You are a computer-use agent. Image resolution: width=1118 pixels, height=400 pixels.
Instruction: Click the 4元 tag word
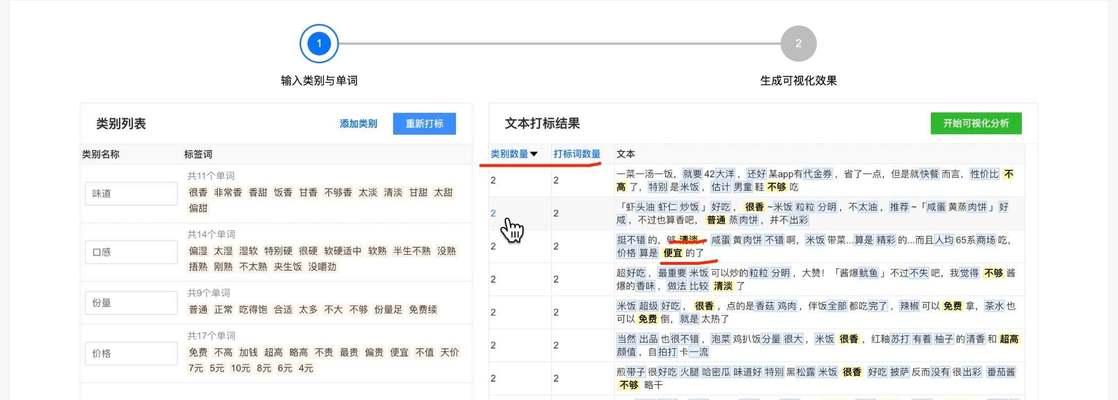point(306,368)
